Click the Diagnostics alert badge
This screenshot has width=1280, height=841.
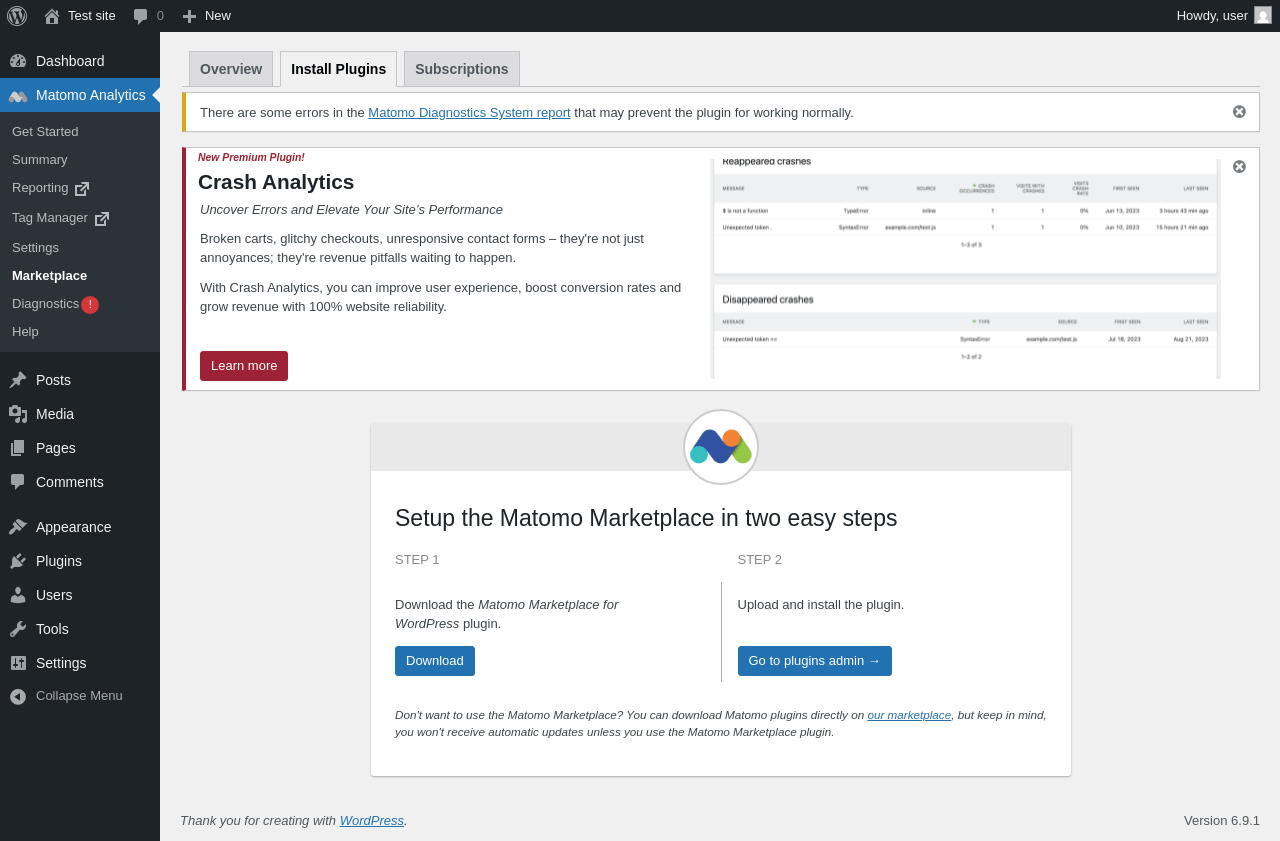(90, 305)
